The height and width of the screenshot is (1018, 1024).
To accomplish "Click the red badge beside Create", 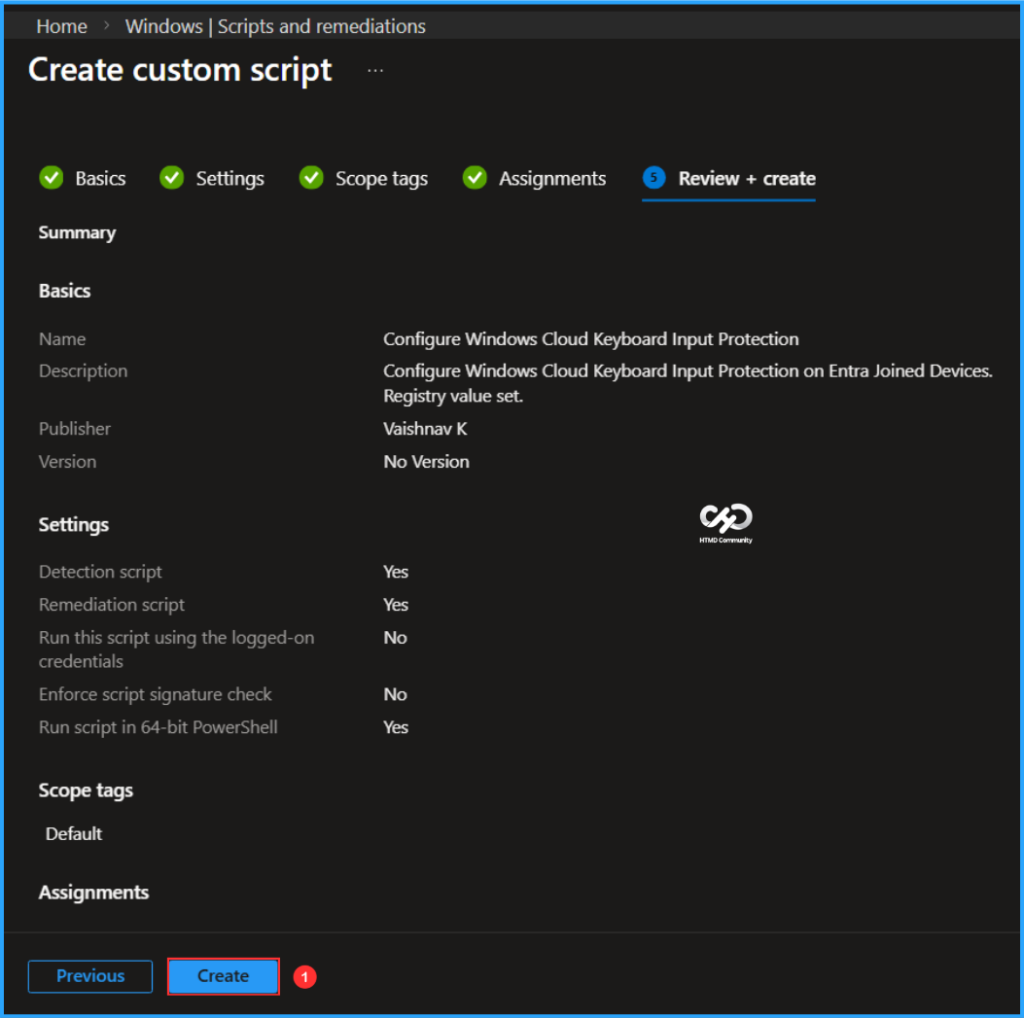I will point(304,977).
